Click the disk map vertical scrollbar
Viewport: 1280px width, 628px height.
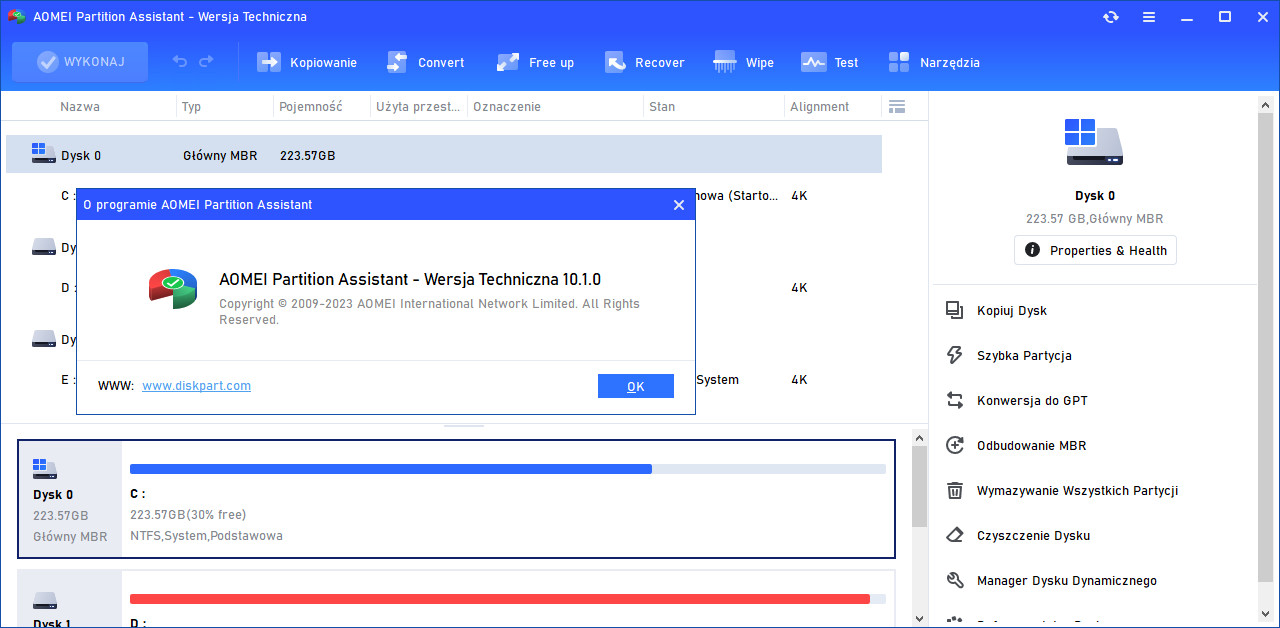tap(919, 486)
